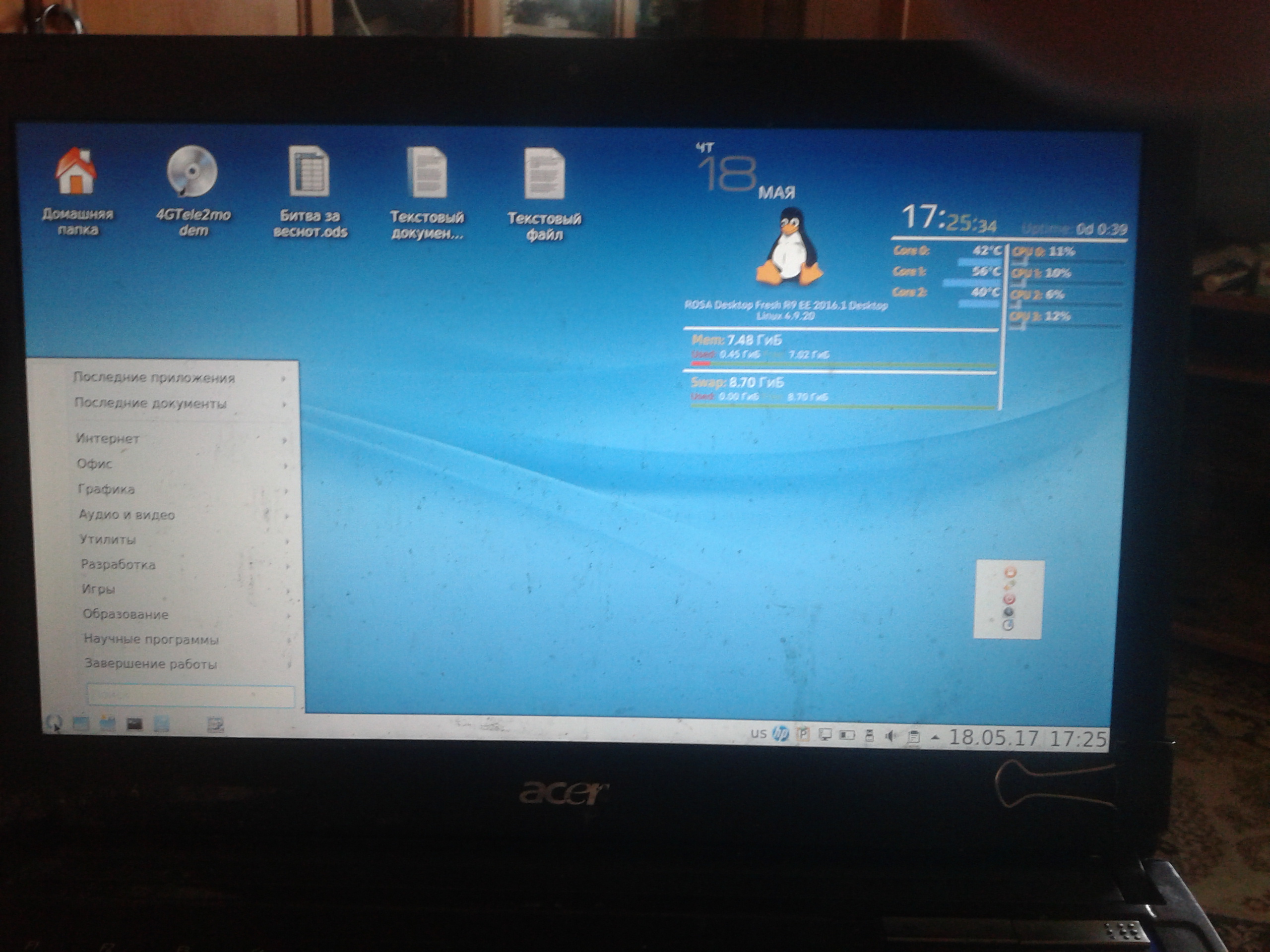Click the HP tray icon
This screenshot has height=952, width=1270.
pos(780,734)
